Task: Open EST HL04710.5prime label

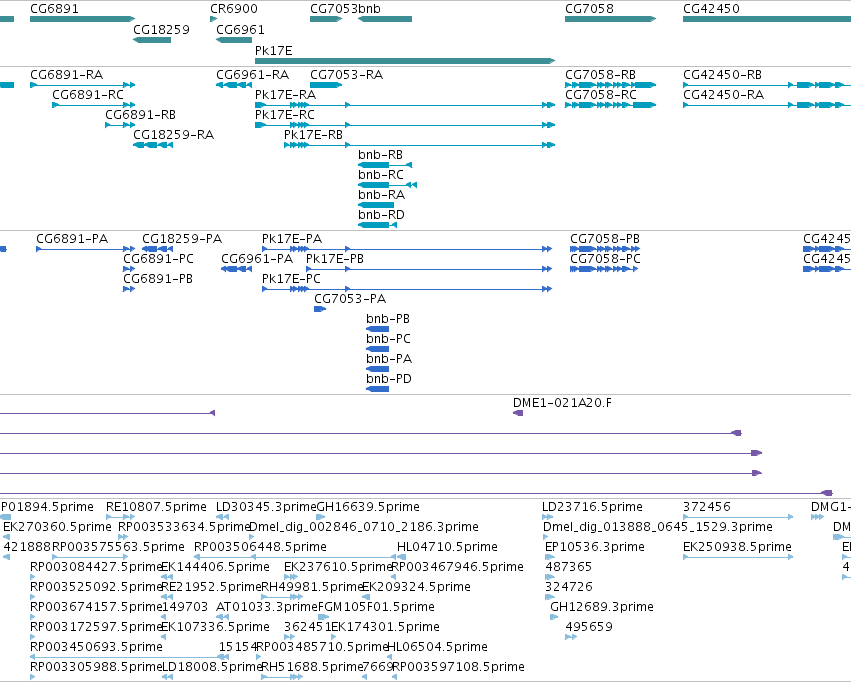Action: tap(448, 547)
